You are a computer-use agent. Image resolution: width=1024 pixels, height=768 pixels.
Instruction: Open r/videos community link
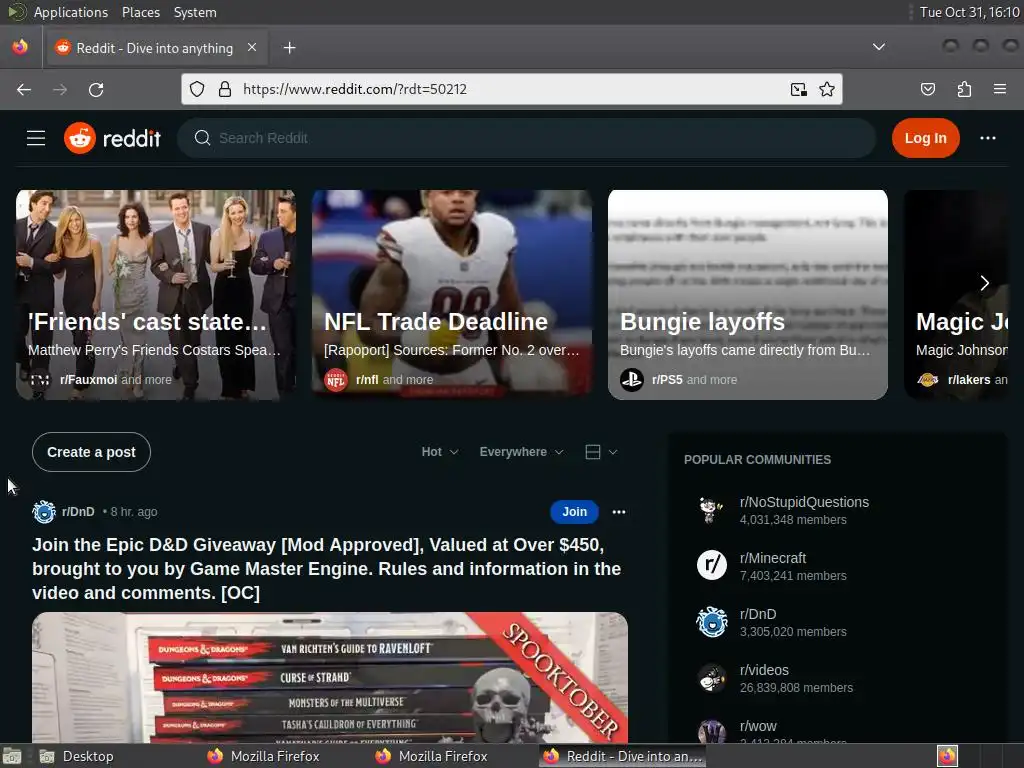point(764,670)
